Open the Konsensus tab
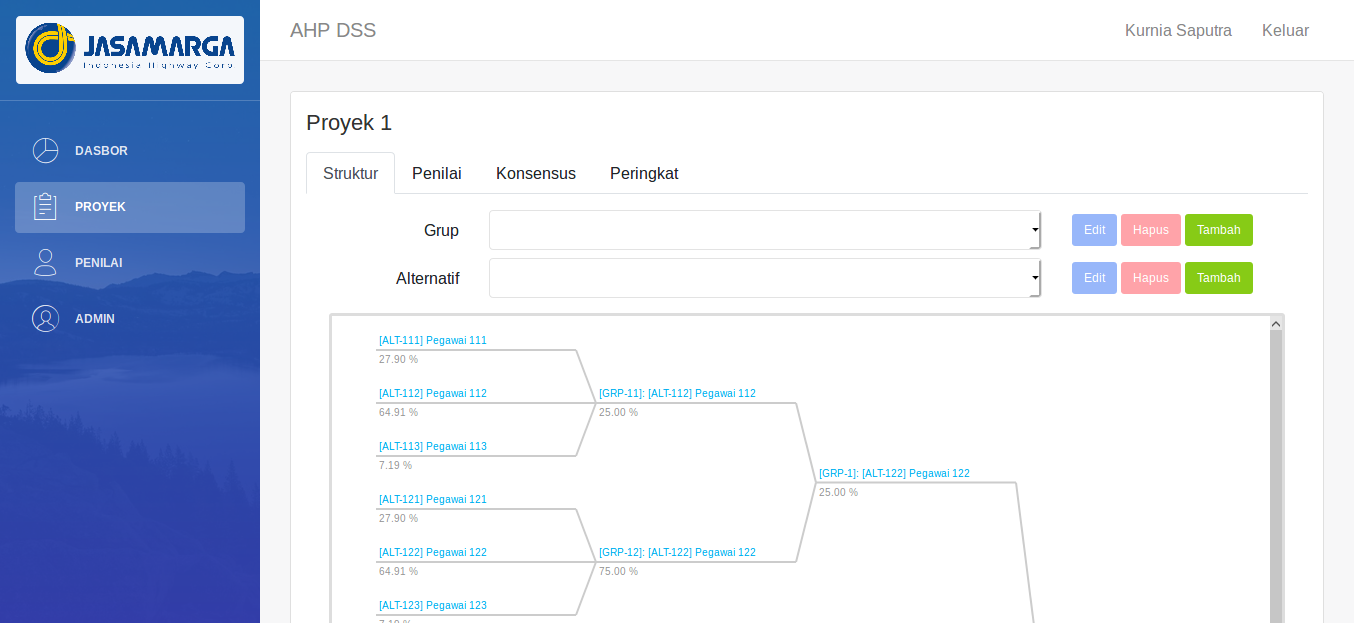Screen dimensions: 1354x623 535,173
